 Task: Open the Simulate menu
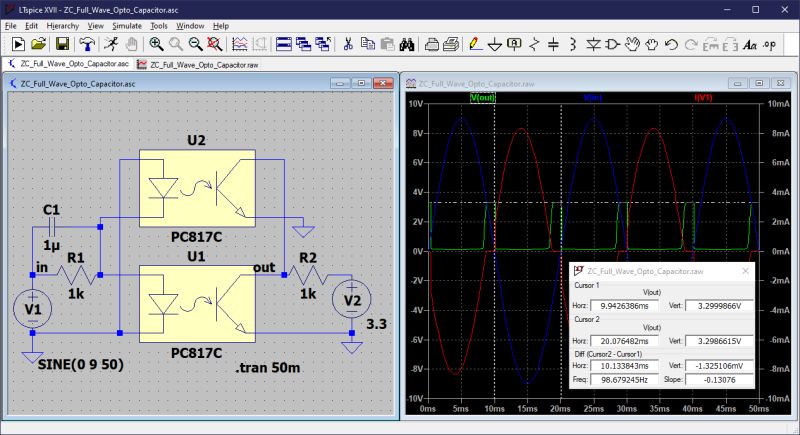click(127, 25)
